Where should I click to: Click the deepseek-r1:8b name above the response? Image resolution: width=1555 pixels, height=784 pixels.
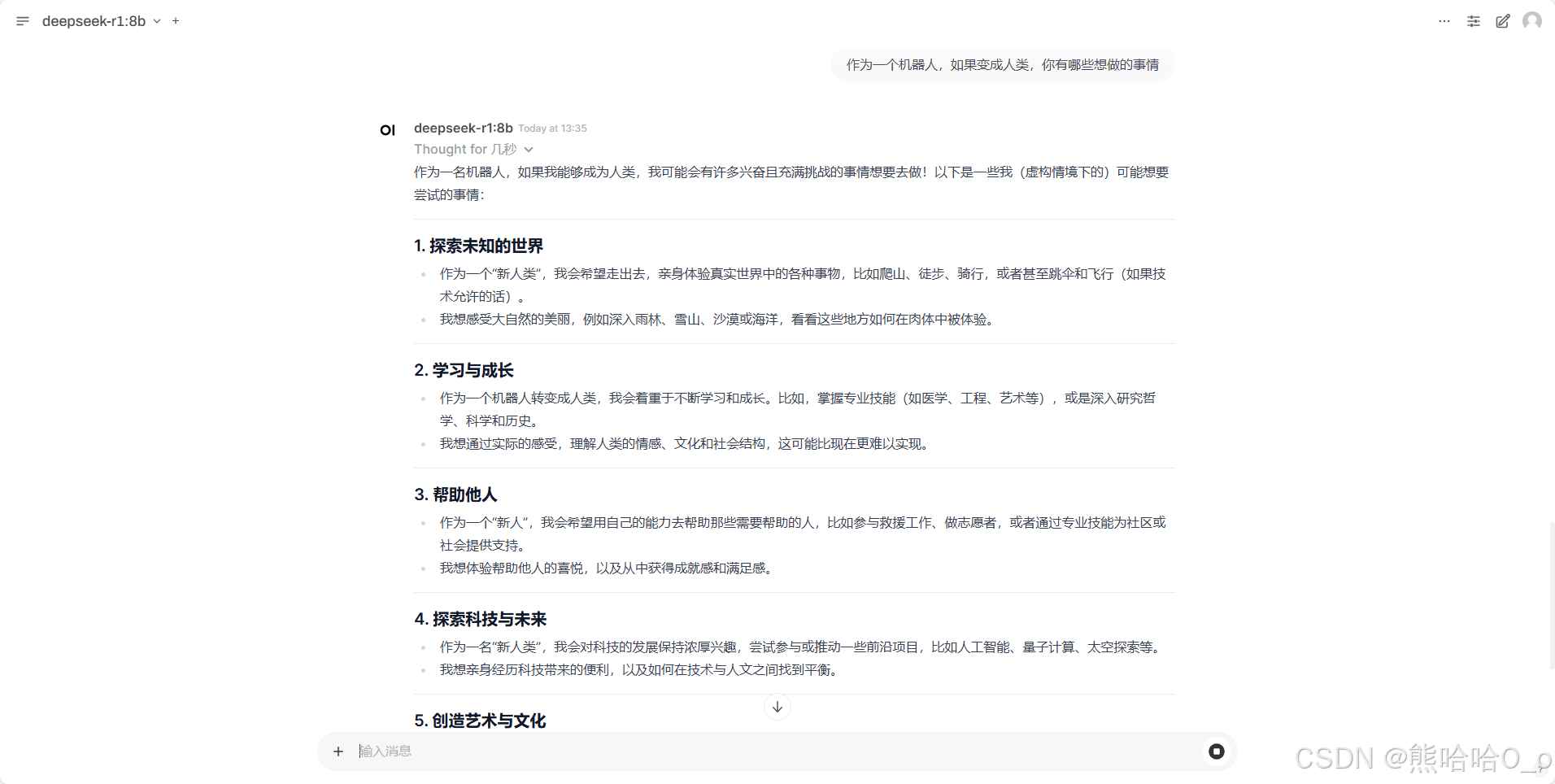[464, 128]
